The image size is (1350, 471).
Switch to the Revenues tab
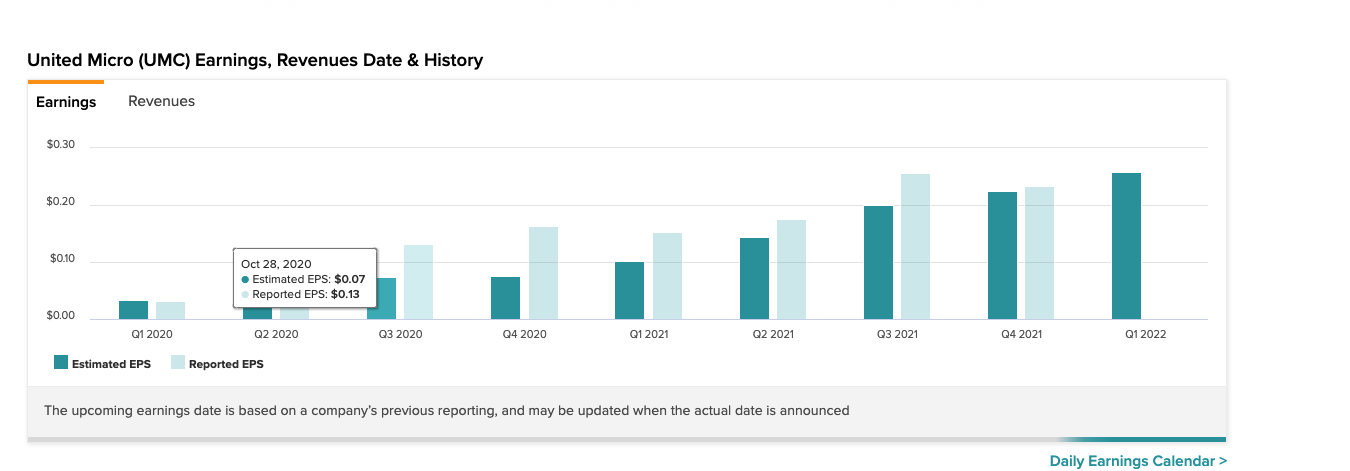click(161, 101)
